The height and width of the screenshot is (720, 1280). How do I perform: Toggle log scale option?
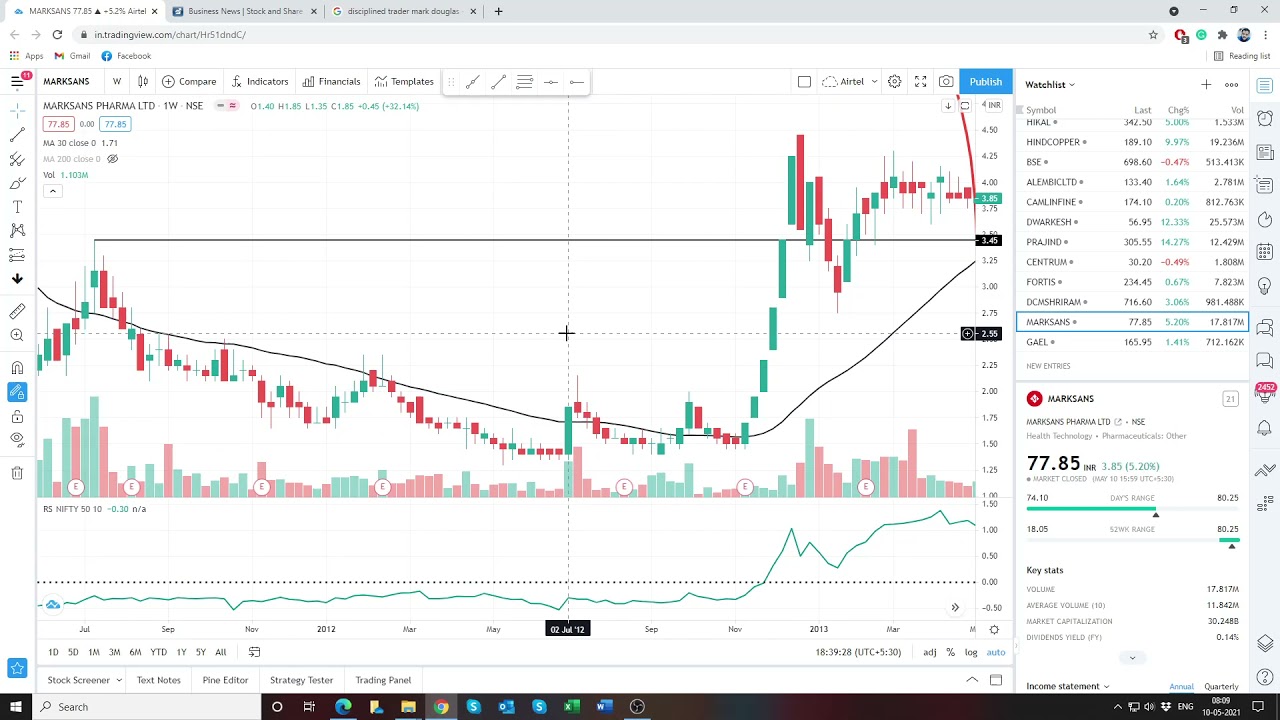point(971,652)
